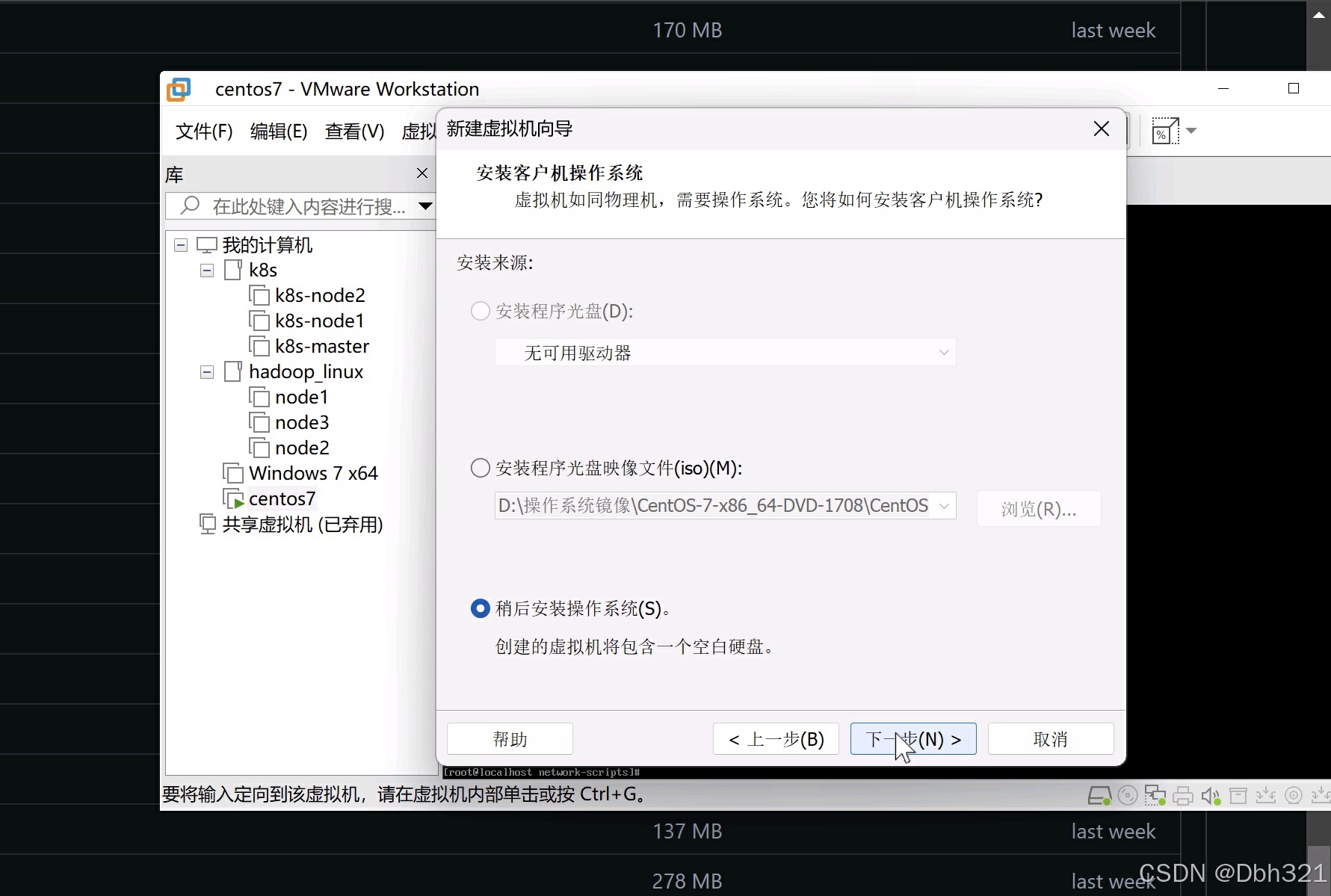
Task: Click the scroll up arrow of background window
Action: [1319, 14]
